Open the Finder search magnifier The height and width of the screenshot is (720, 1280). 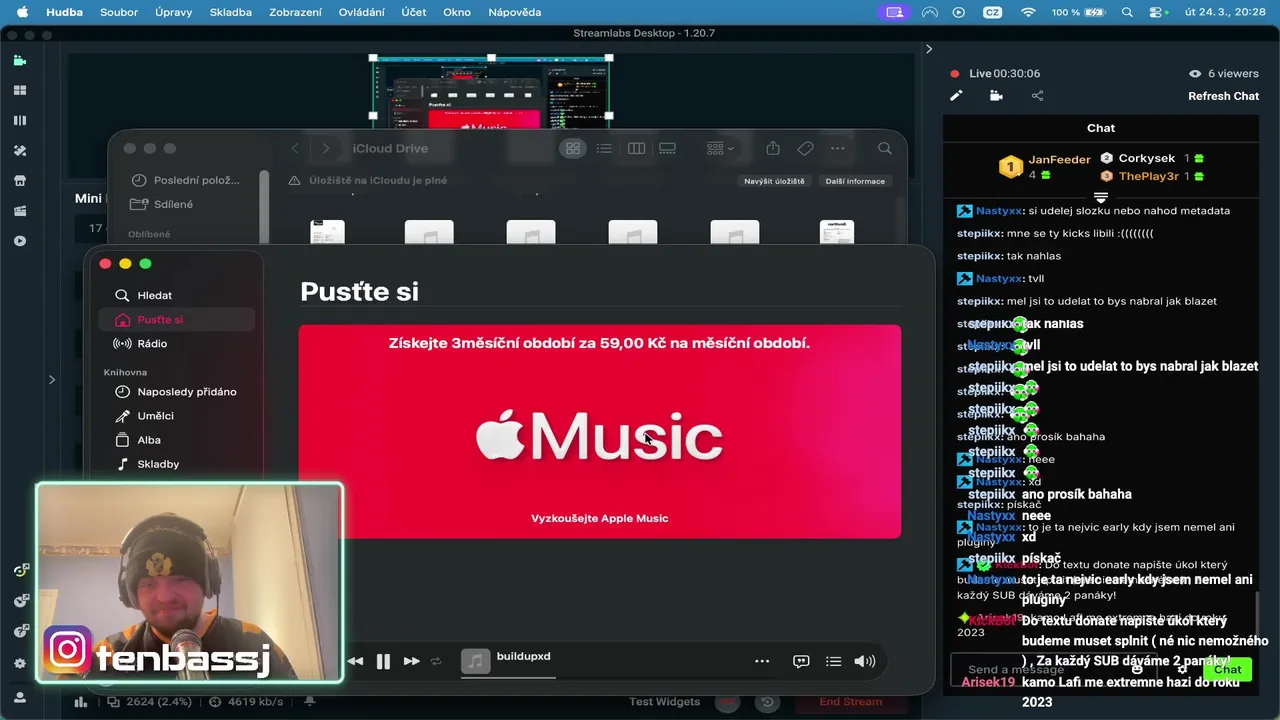pyautogui.click(x=884, y=148)
